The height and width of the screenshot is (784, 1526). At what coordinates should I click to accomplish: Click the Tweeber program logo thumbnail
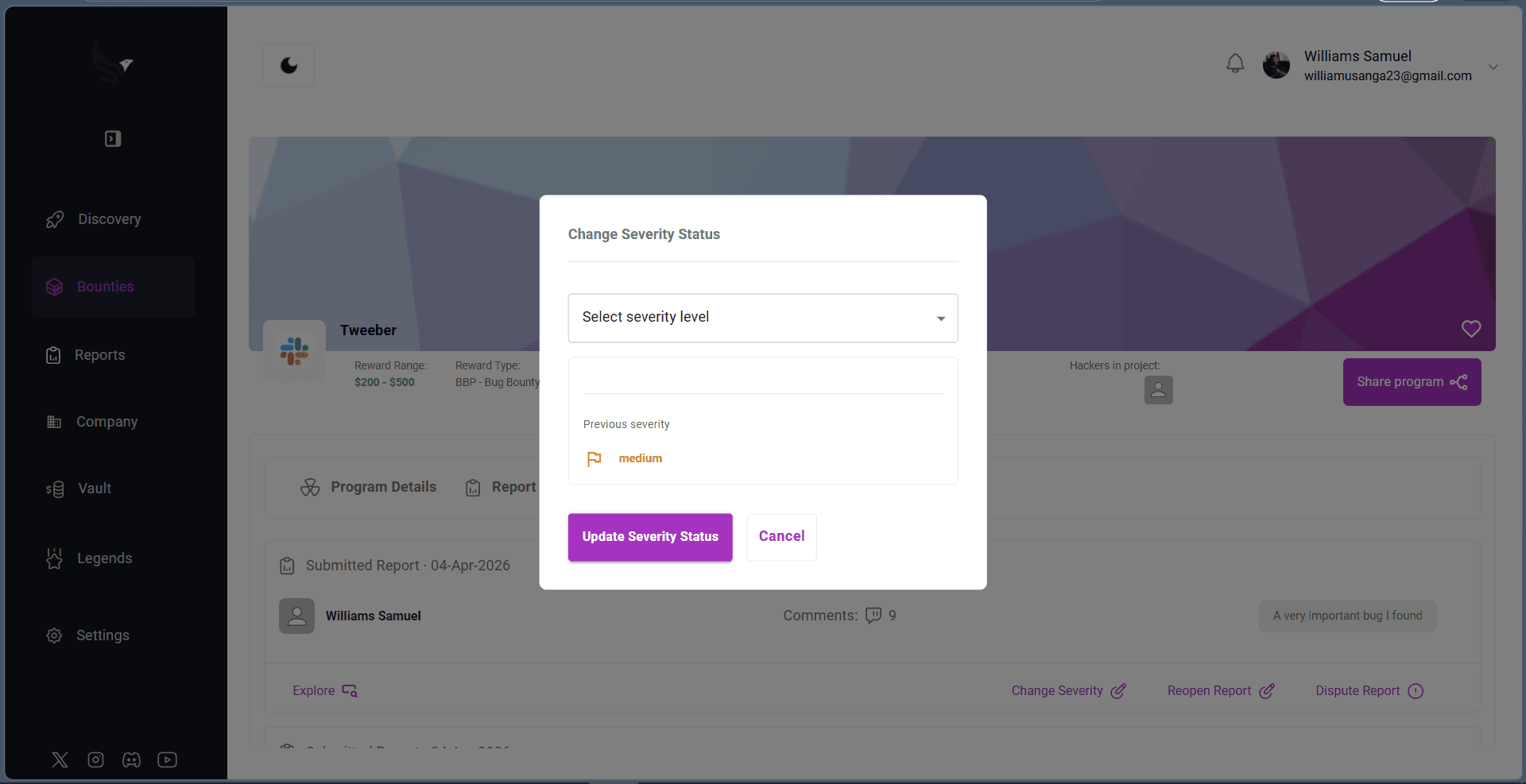click(294, 351)
